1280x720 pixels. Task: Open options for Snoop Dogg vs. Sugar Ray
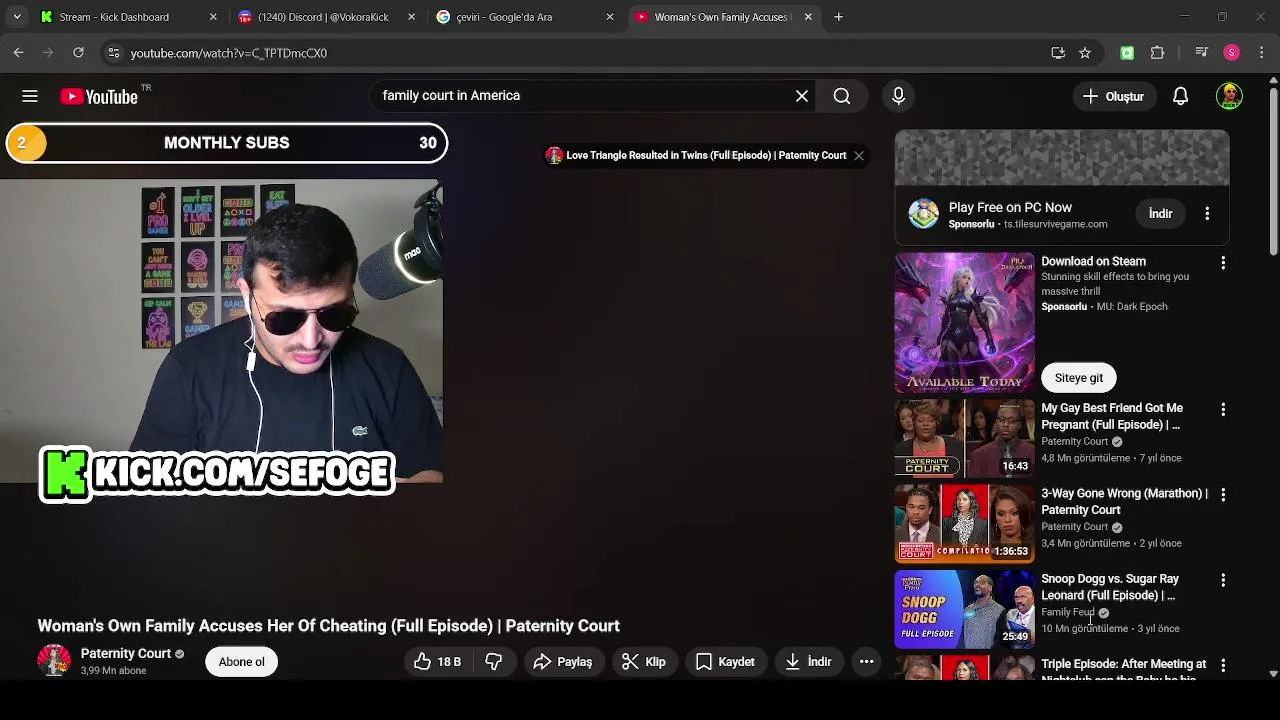pos(1223,580)
